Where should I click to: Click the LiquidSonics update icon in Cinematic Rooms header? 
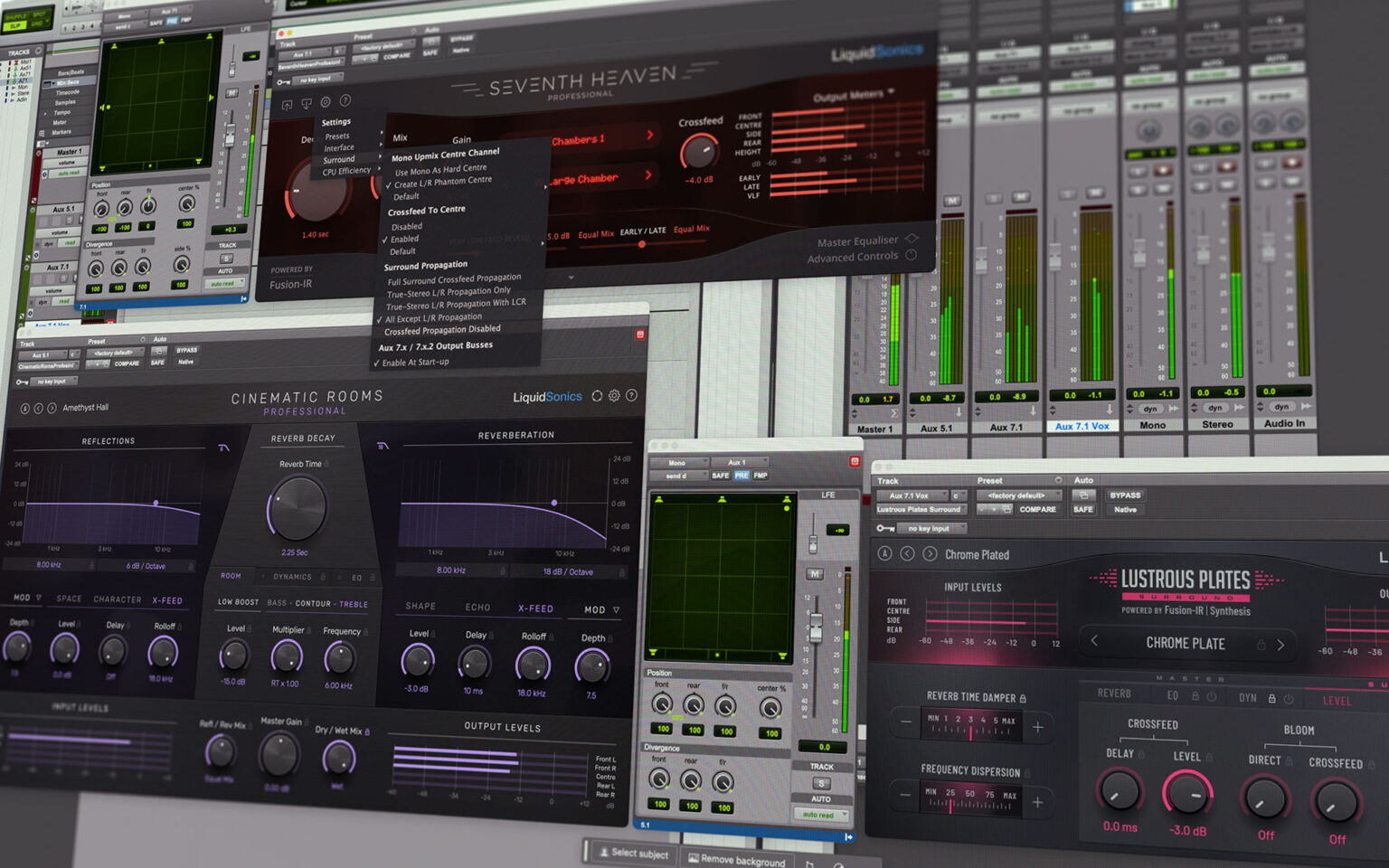tap(598, 395)
